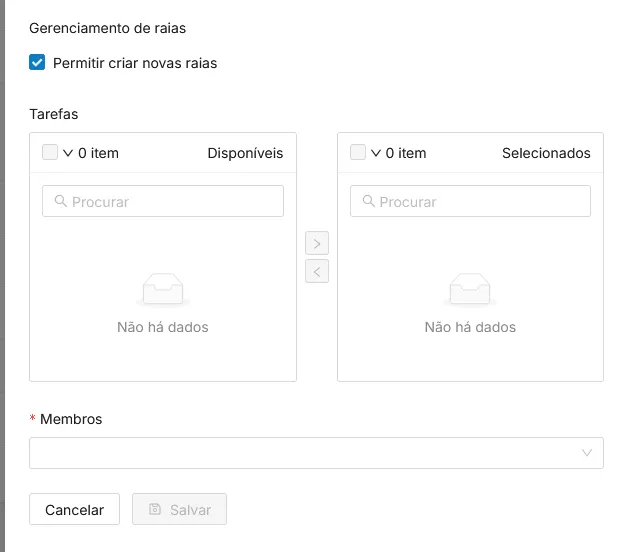The height and width of the screenshot is (552, 617).
Task: Click empty inbox icon in Disponíveis list
Action: (x=163, y=290)
